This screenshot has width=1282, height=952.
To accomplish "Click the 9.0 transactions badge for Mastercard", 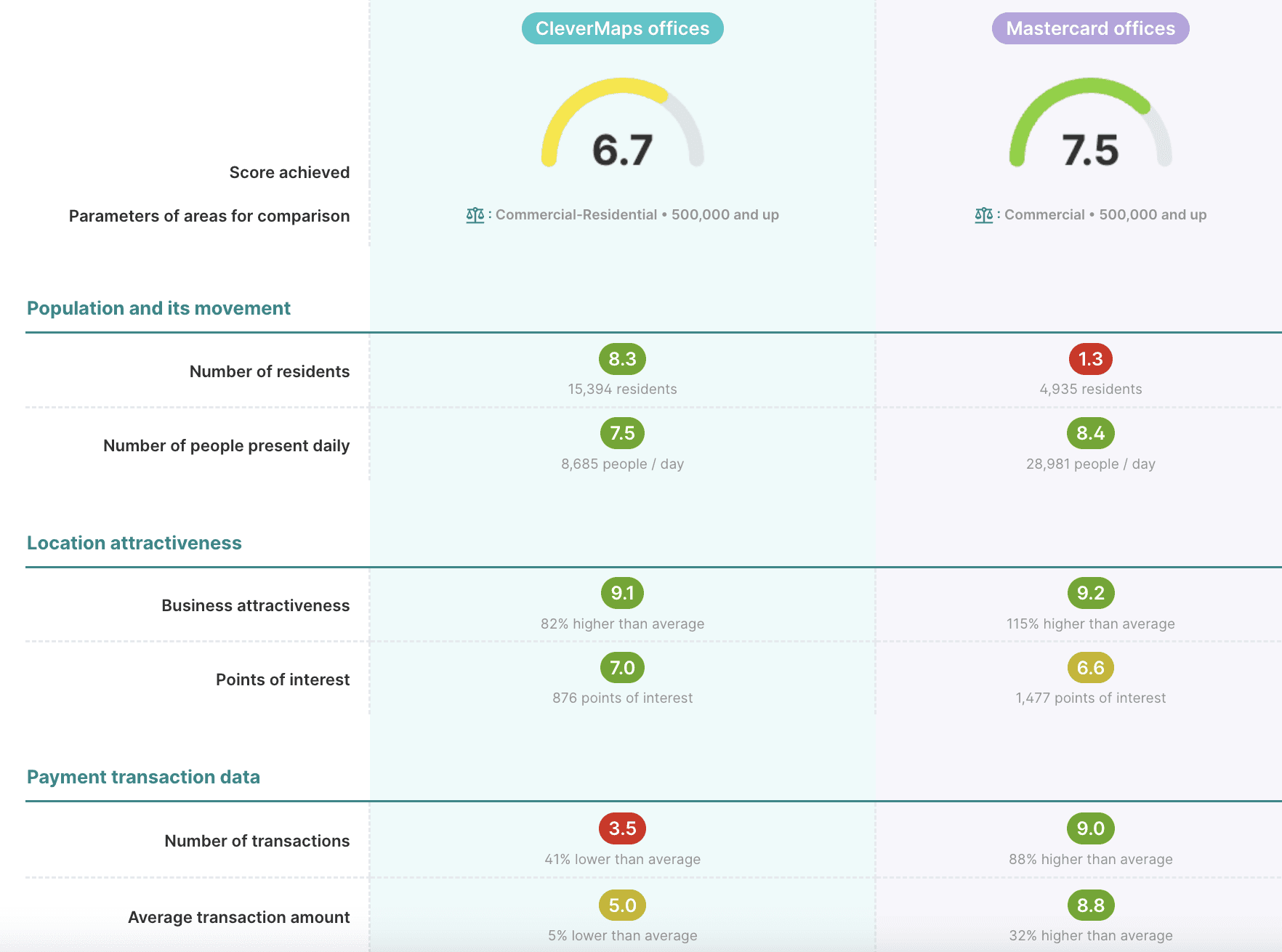I will pyautogui.click(x=1090, y=829).
